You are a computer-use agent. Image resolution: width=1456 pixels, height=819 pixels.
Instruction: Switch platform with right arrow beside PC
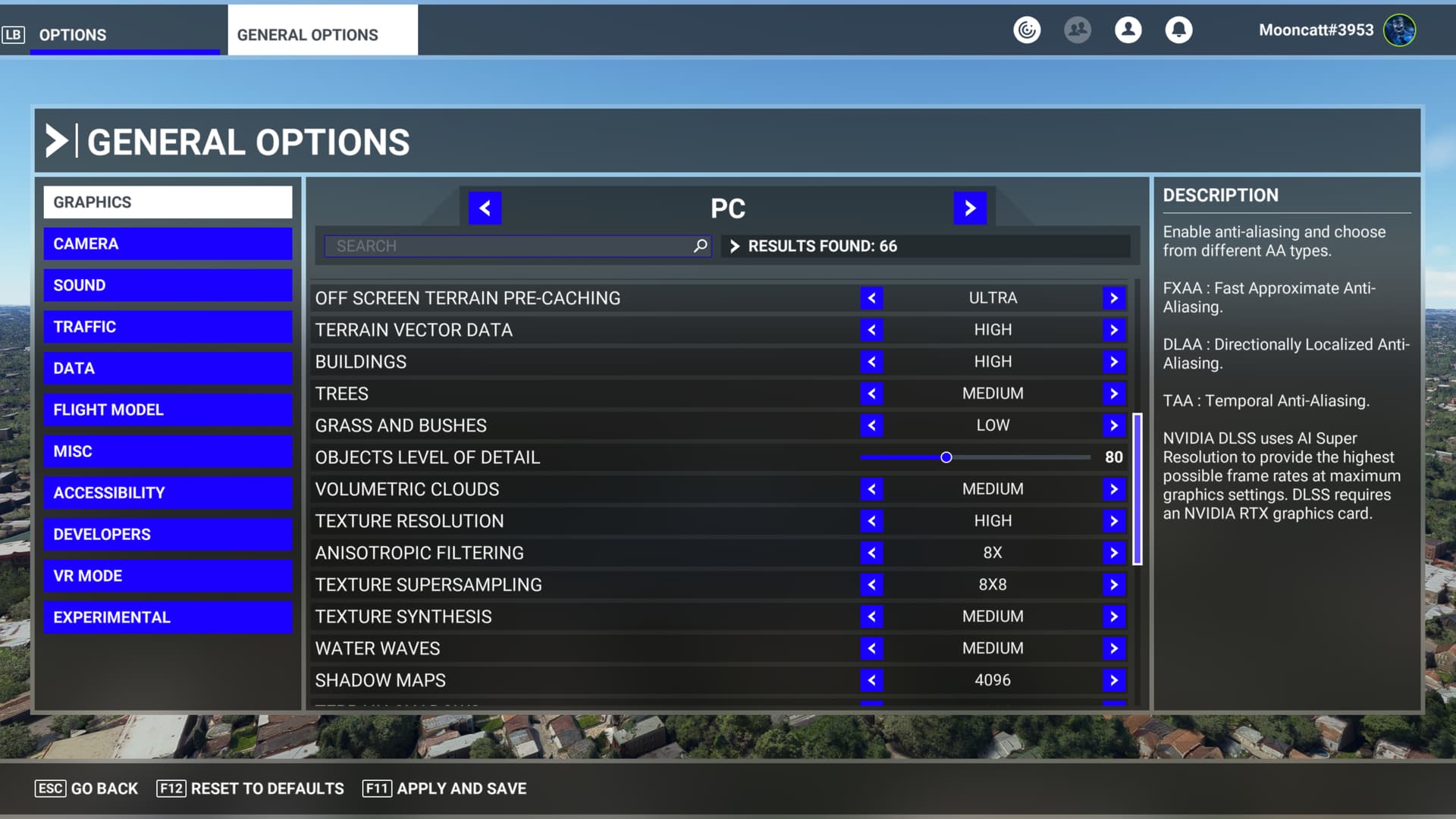click(970, 208)
